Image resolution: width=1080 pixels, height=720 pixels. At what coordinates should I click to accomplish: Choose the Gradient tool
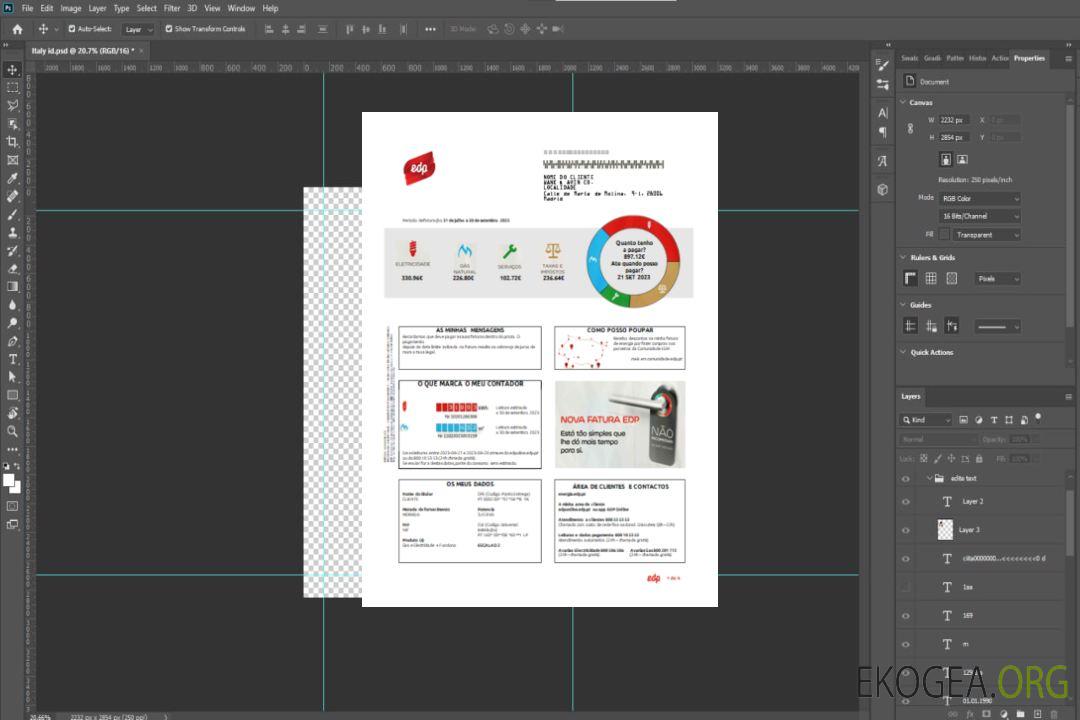(x=12, y=287)
